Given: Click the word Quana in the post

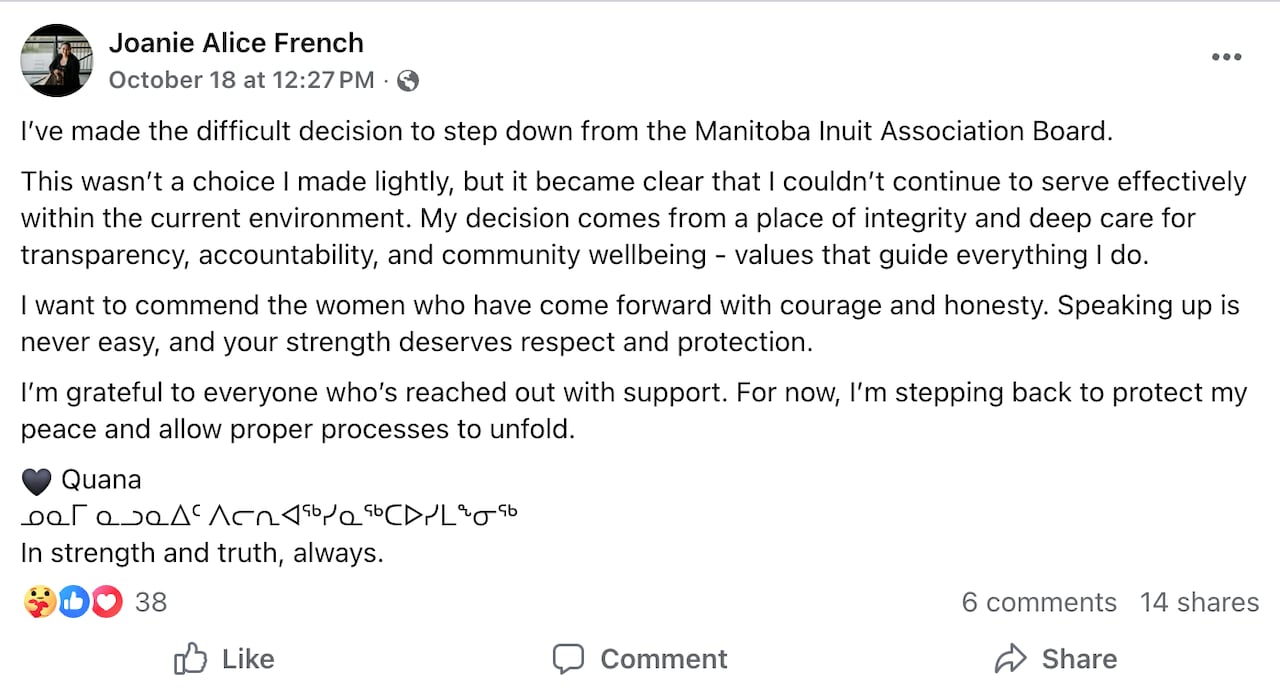Looking at the screenshot, I should 101,480.
